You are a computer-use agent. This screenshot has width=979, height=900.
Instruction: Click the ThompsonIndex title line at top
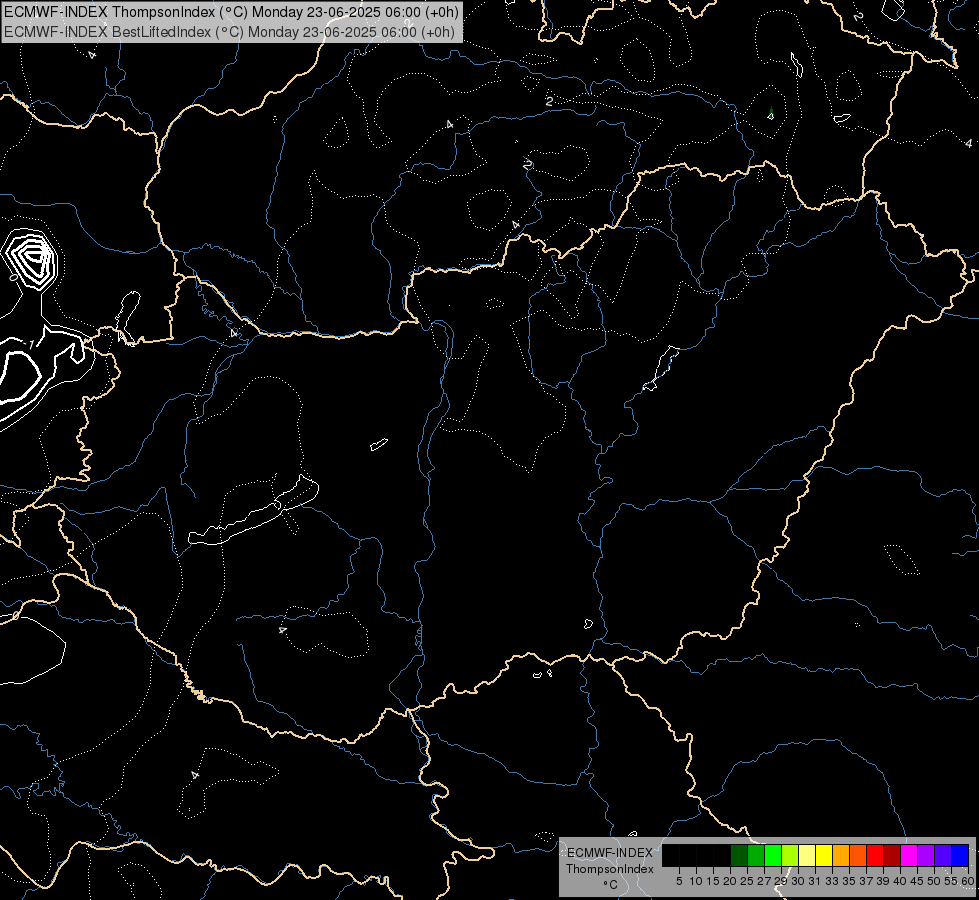[231, 12]
